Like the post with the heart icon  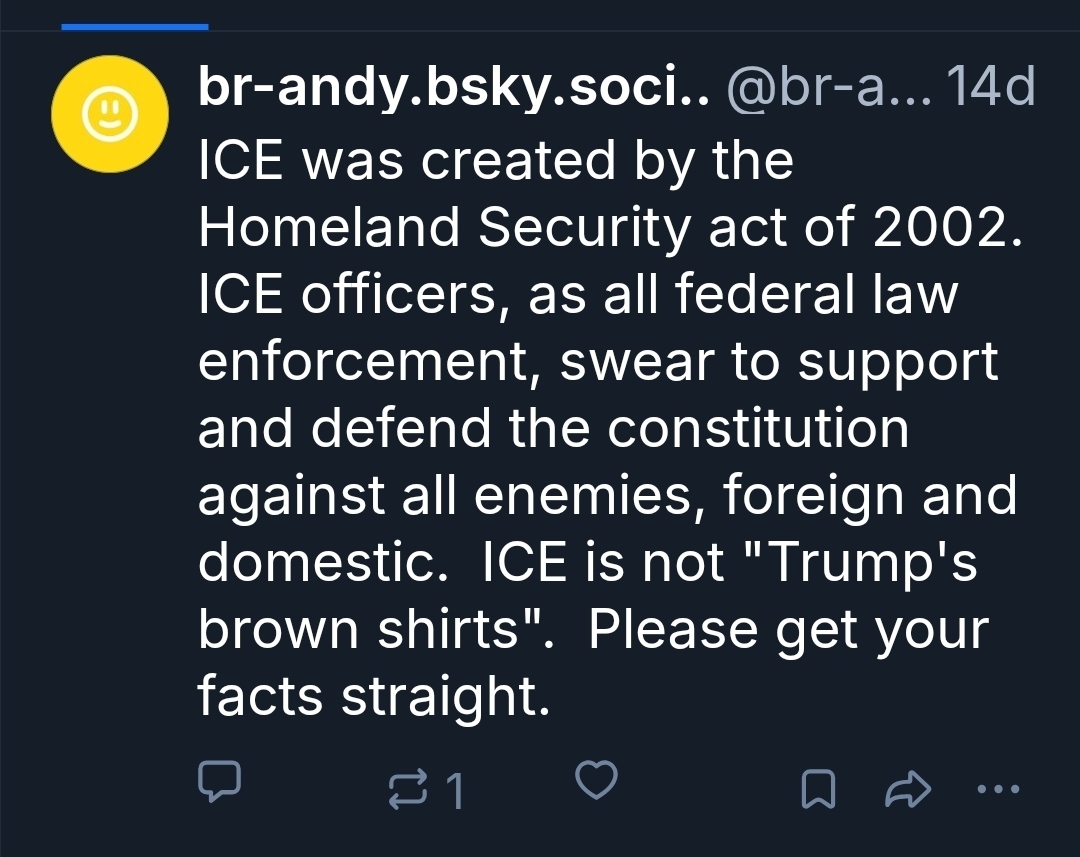pos(598,781)
